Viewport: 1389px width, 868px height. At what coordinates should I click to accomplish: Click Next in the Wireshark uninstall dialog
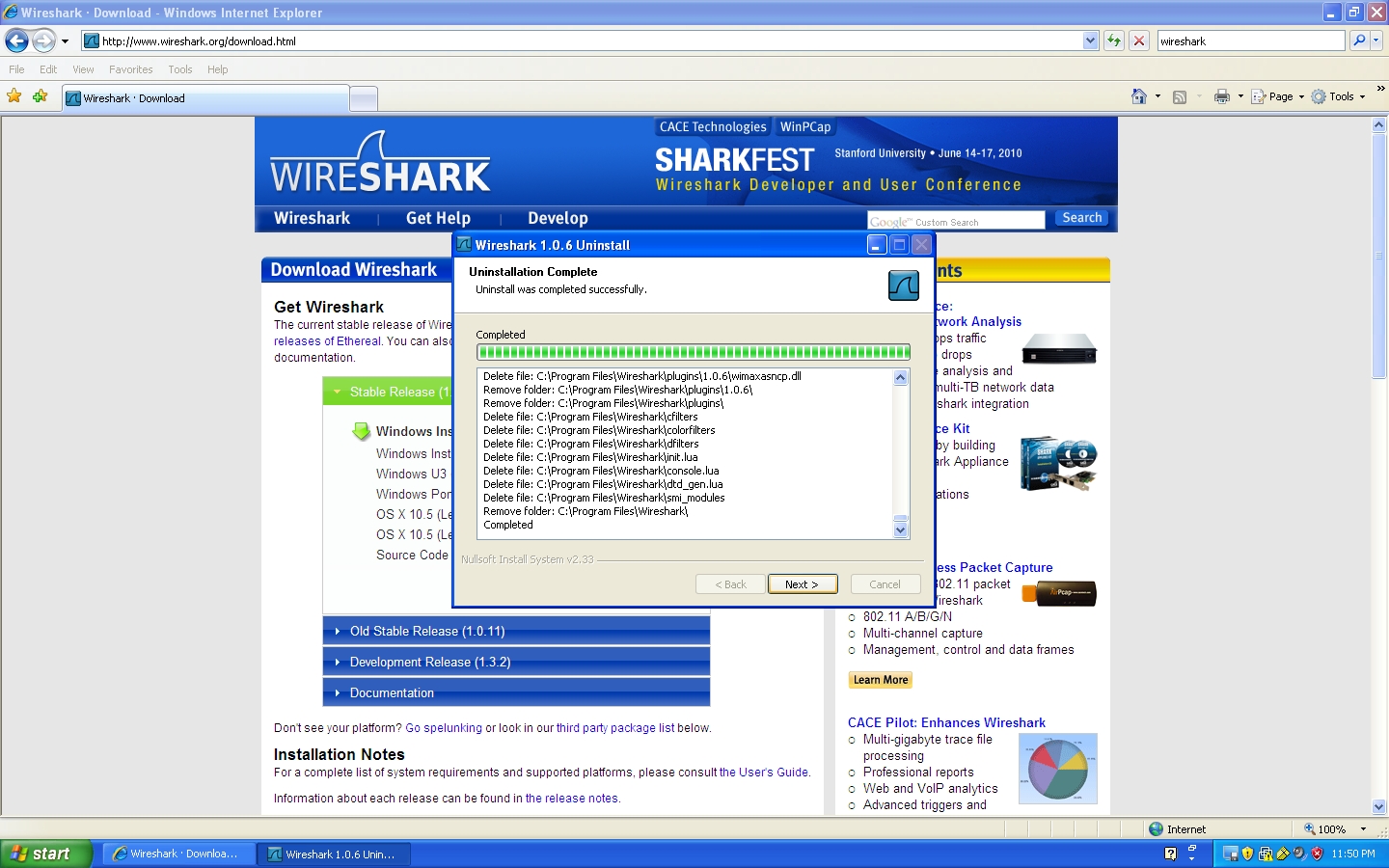pyautogui.click(x=803, y=584)
